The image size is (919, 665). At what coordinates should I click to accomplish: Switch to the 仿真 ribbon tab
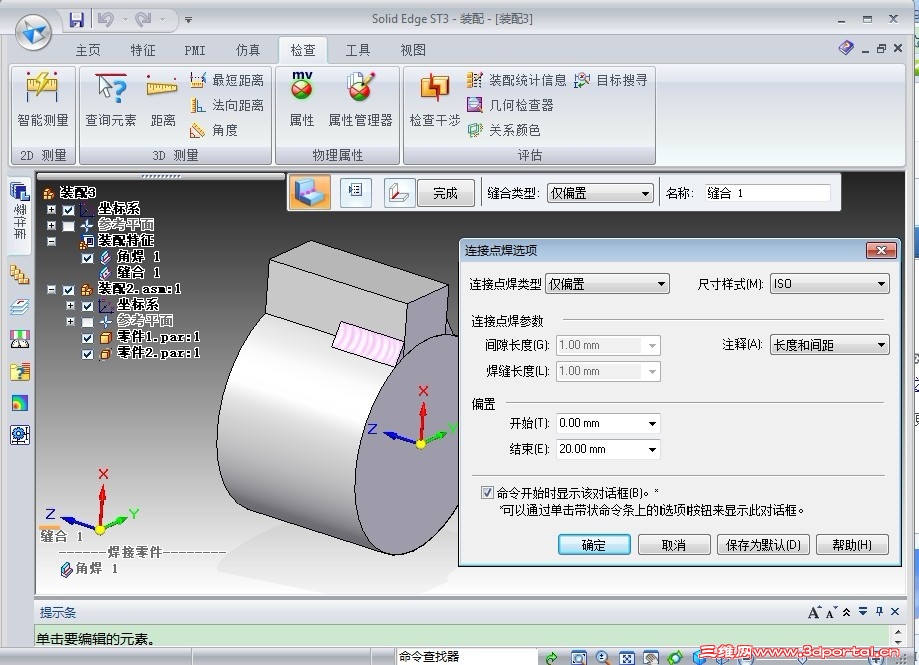248,50
